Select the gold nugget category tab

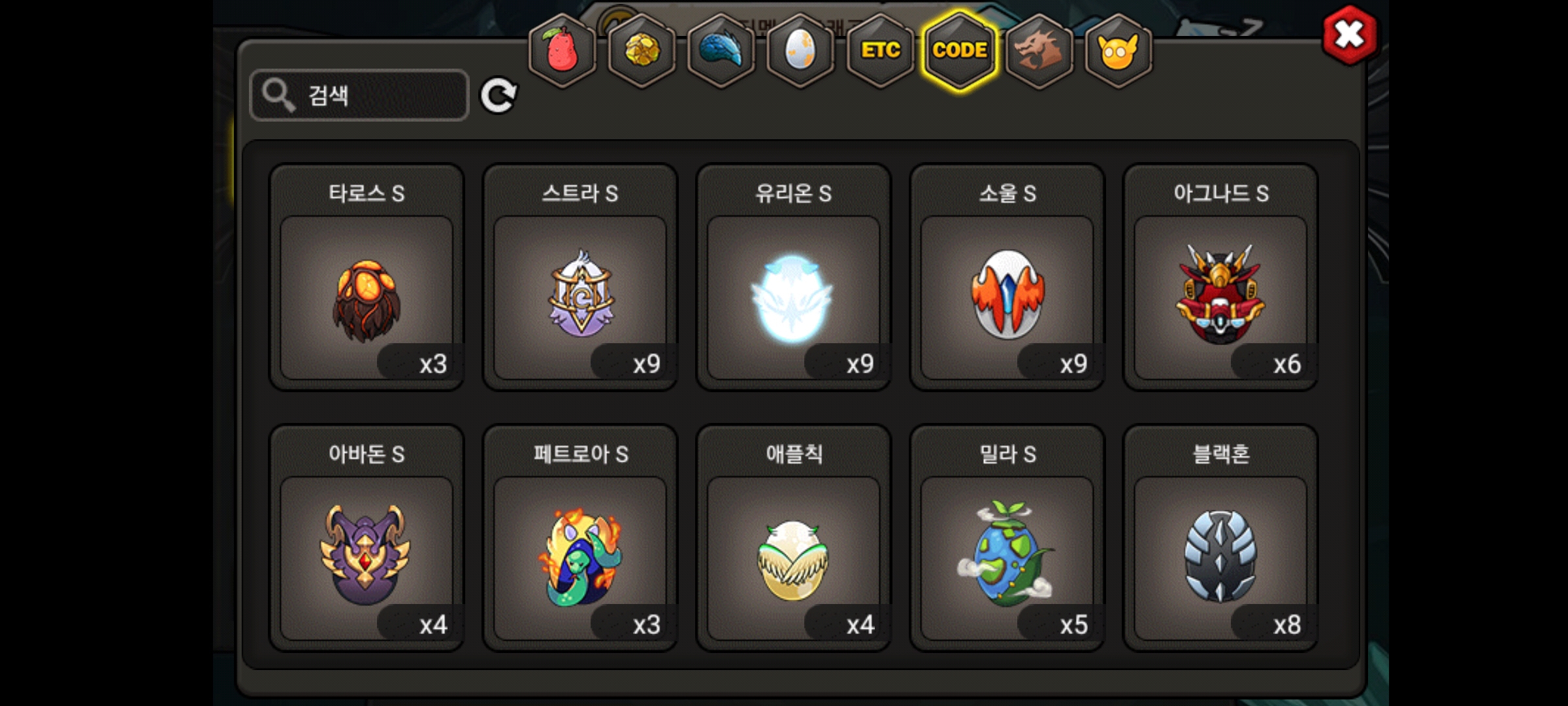click(642, 50)
